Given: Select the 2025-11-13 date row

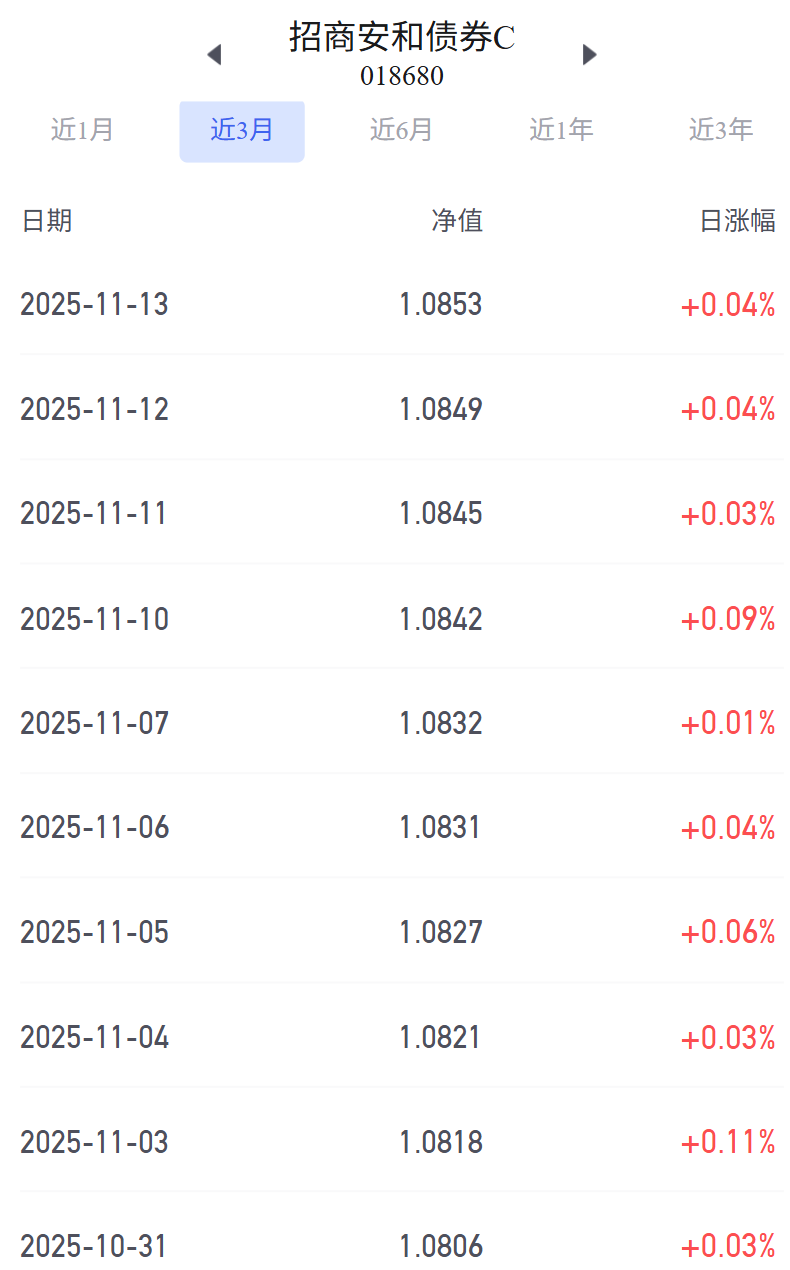Looking at the screenshot, I should point(94,305).
